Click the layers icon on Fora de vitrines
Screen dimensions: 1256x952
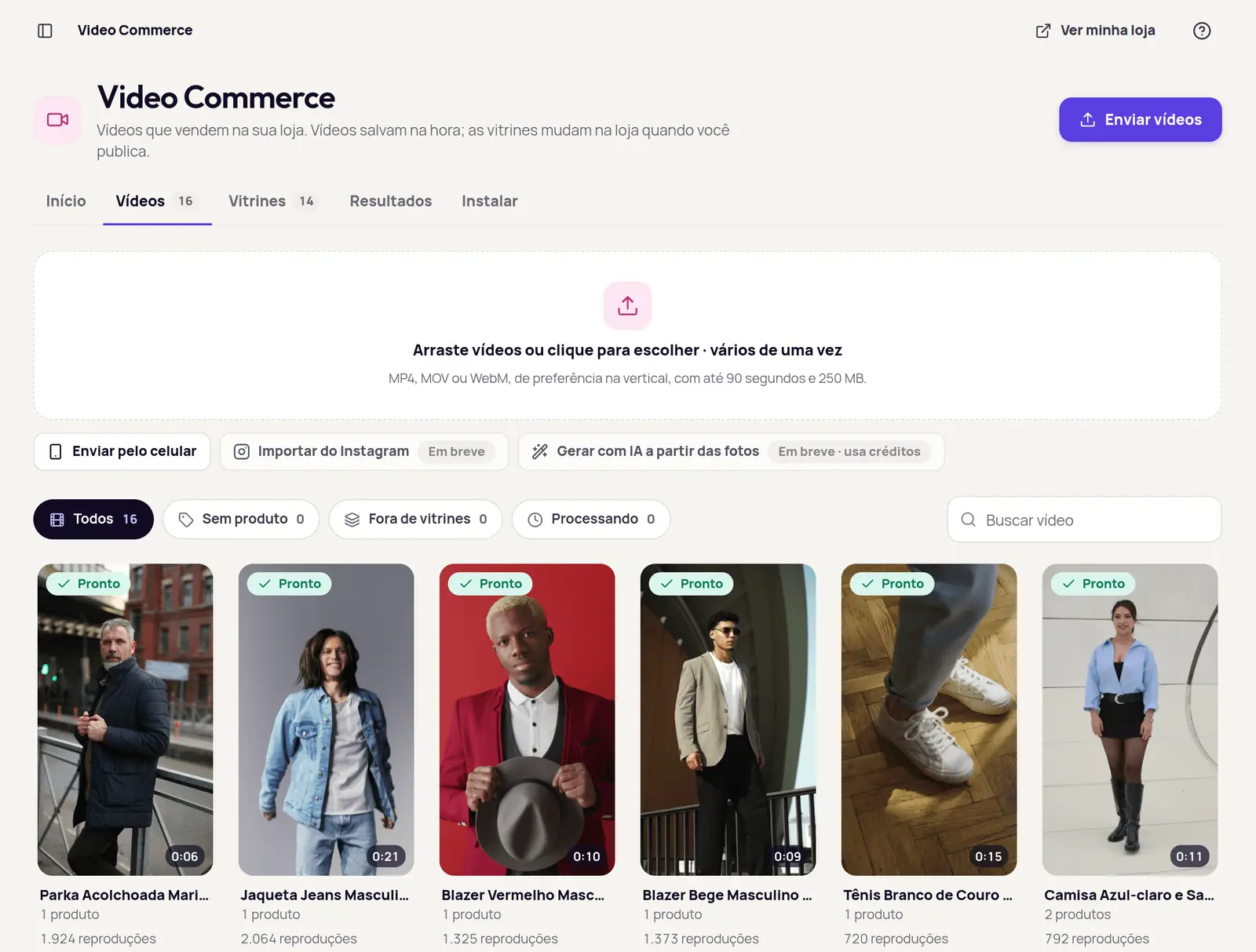tap(352, 520)
